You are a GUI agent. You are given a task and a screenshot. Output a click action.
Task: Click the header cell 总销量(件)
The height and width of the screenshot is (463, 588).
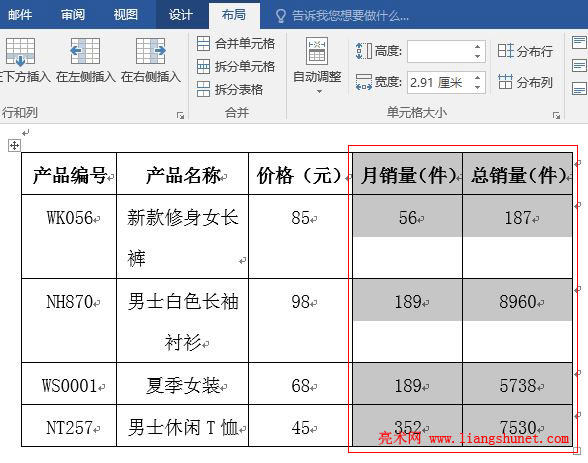pos(518,174)
